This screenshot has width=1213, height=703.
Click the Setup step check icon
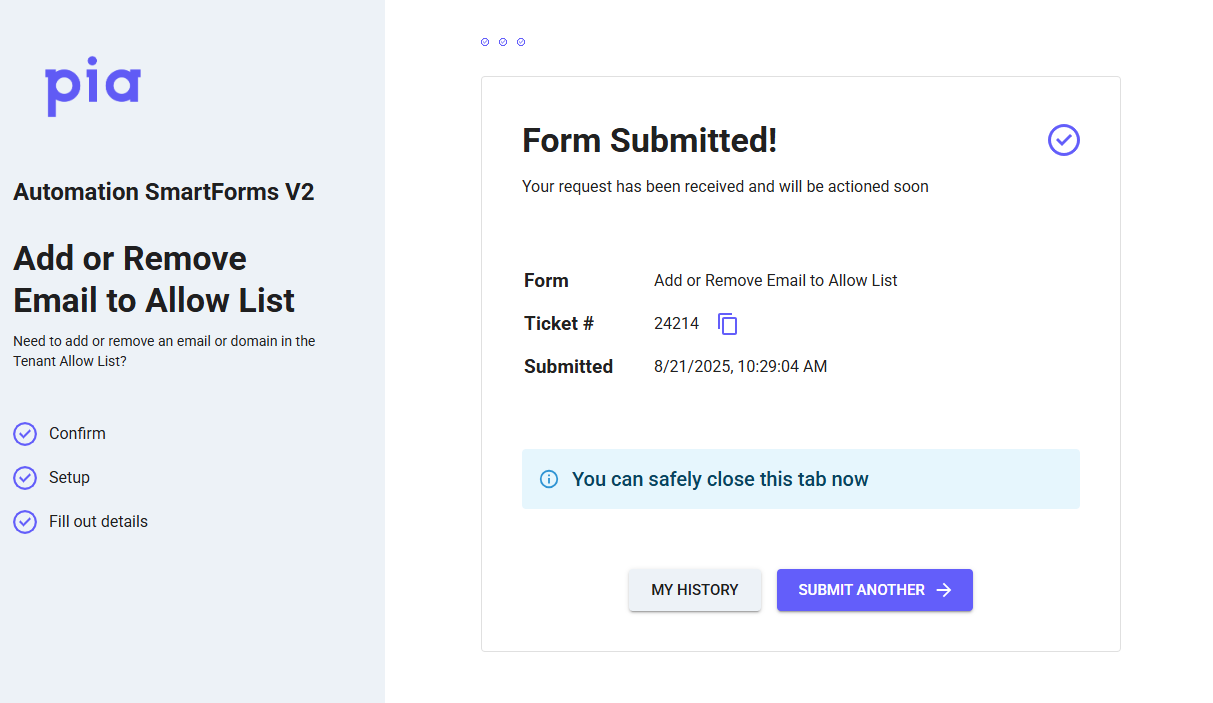(x=25, y=478)
